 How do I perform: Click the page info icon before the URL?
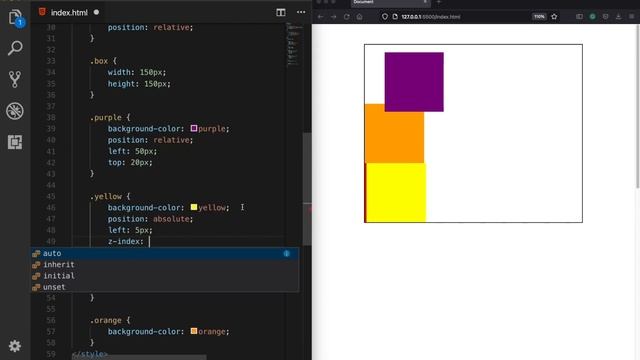pos(395,17)
